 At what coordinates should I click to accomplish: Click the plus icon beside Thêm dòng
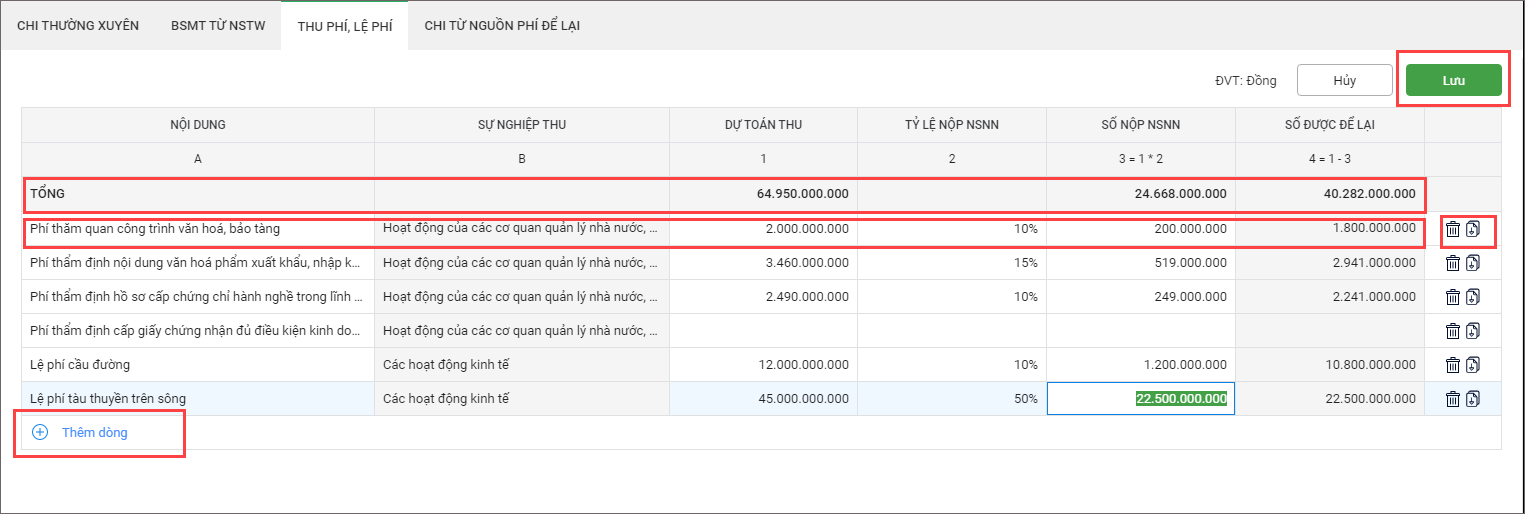(x=40, y=433)
